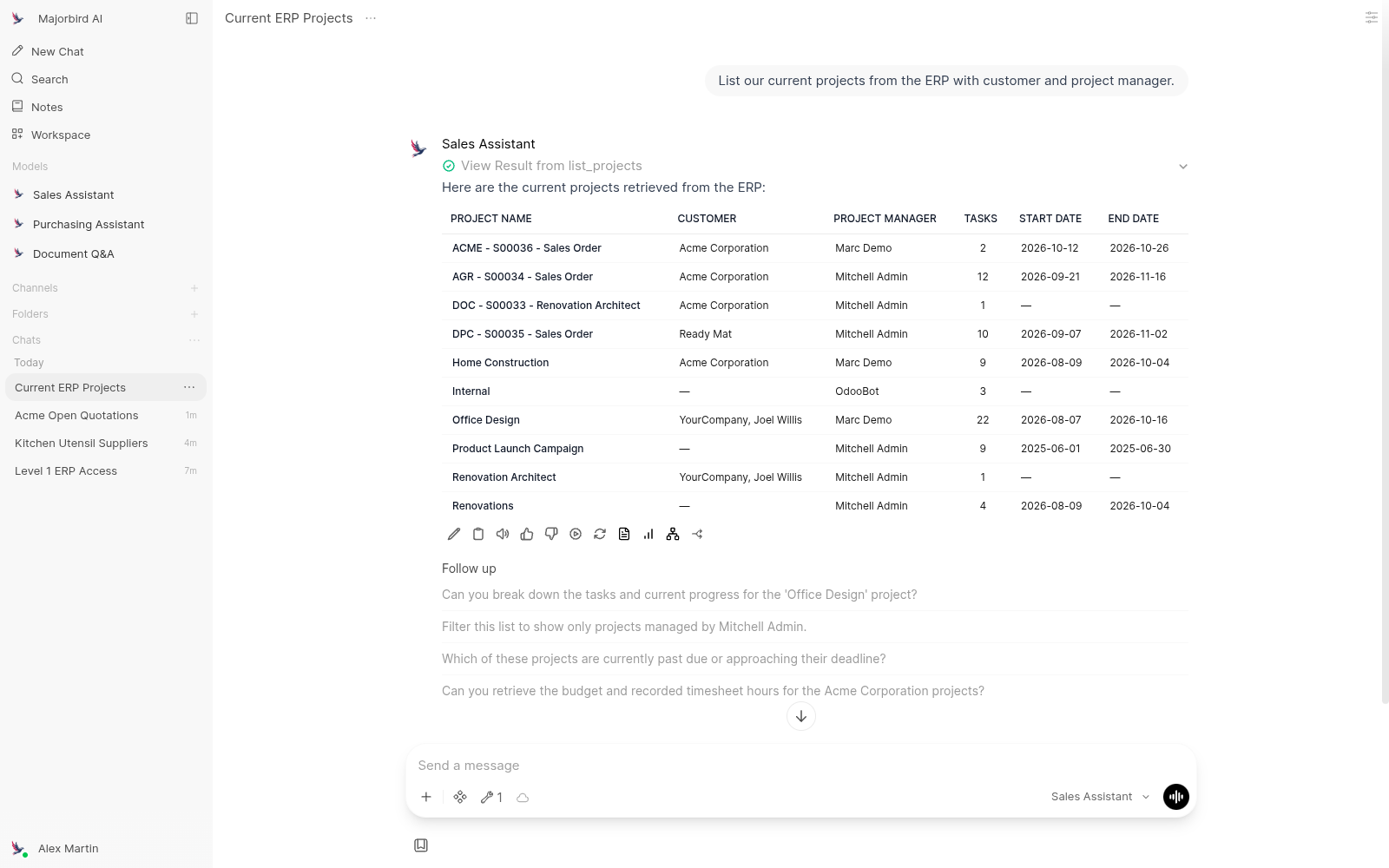This screenshot has width=1389, height=868.
Task: Click the hierarchy diagram icon under the response
Action: click(x=673, y=534)
